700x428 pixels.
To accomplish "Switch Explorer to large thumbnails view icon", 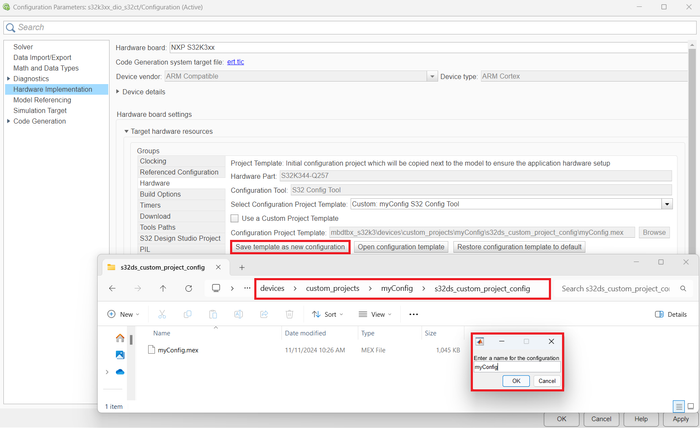I will click(x=691, y=406).
